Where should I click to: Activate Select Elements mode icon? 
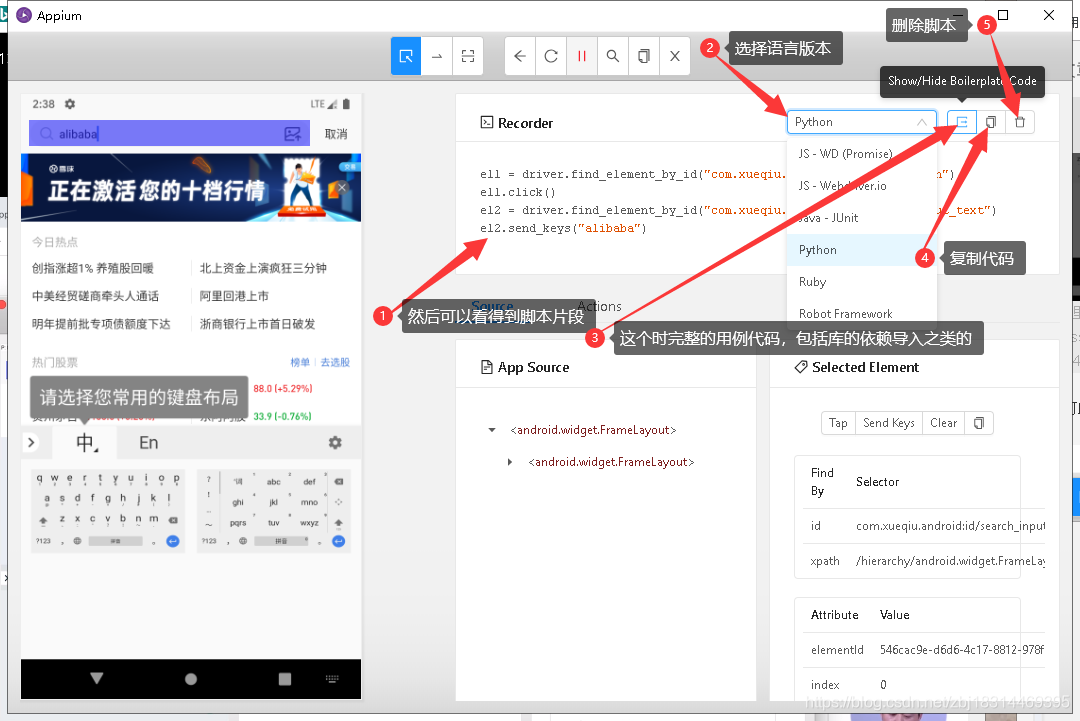(406, 56)
